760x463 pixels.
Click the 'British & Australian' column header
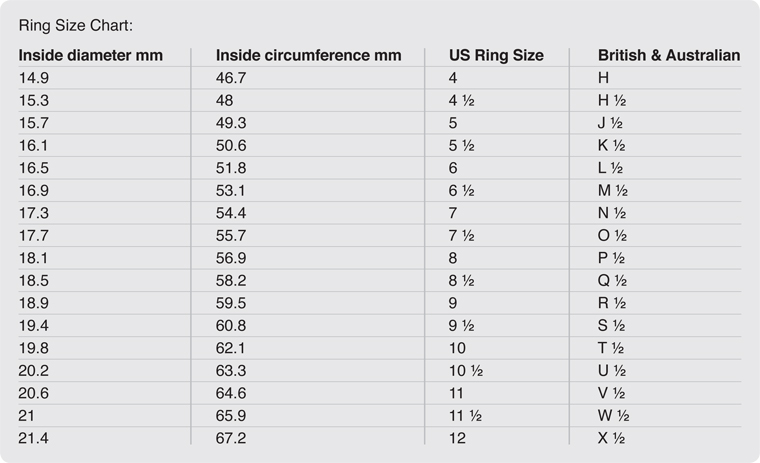tap(668, 55)
